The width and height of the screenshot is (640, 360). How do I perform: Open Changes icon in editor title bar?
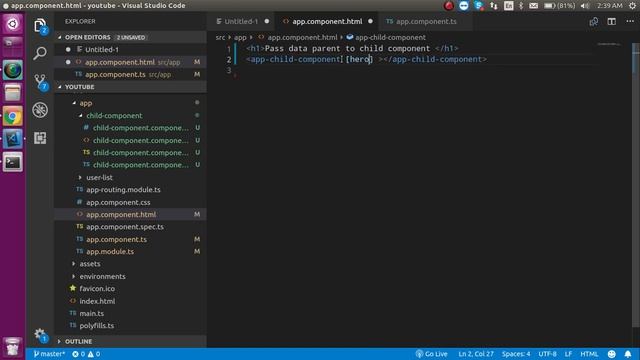coord(594,22)
